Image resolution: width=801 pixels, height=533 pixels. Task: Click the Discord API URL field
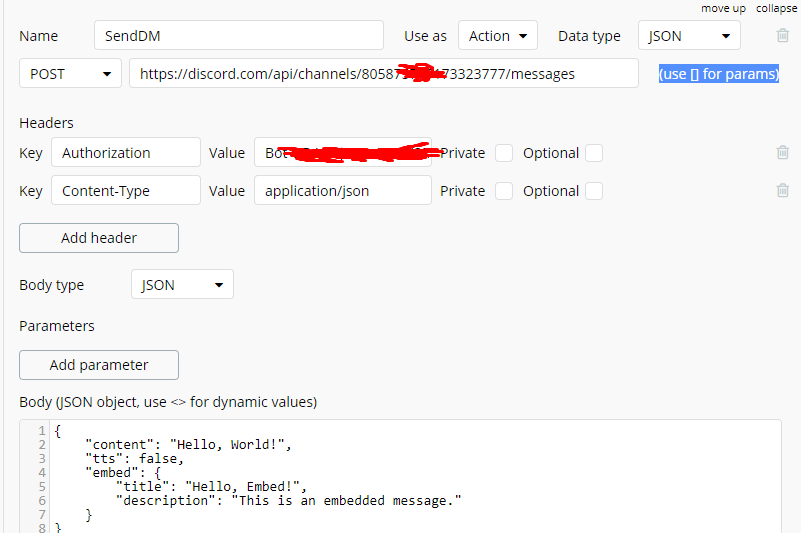point(384,73)
